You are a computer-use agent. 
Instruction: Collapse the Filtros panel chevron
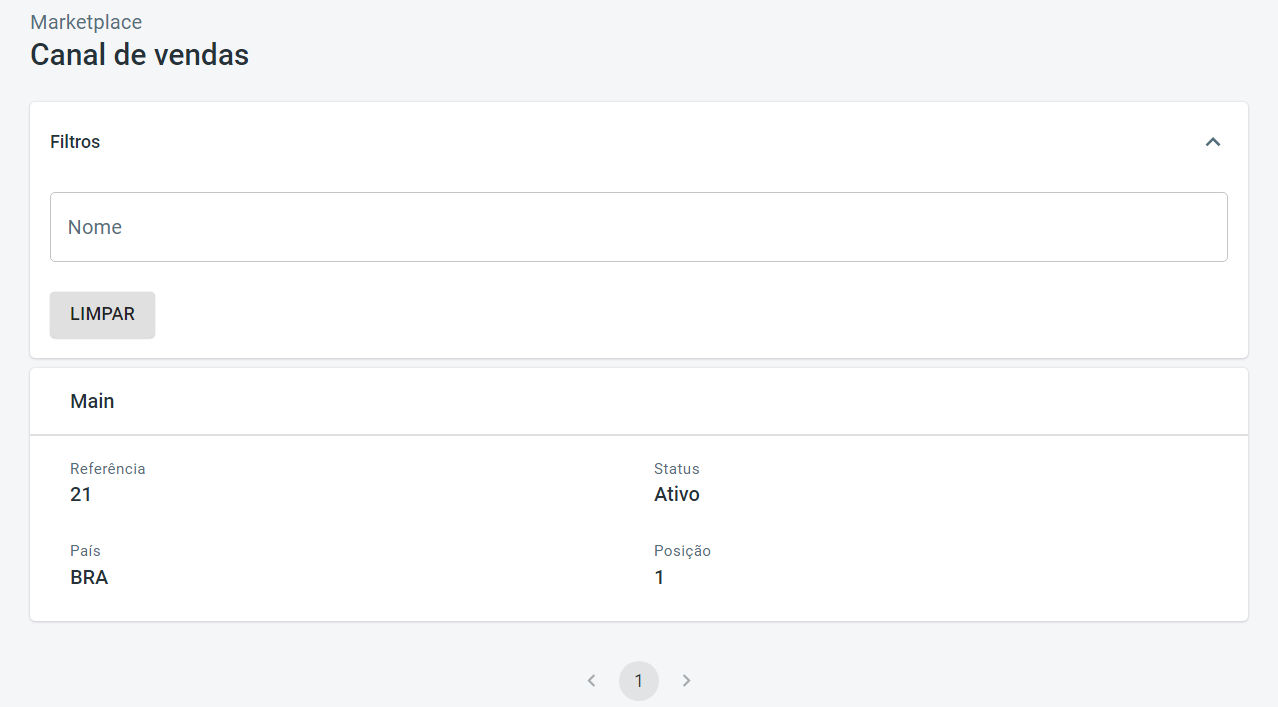coord(1212,142)
